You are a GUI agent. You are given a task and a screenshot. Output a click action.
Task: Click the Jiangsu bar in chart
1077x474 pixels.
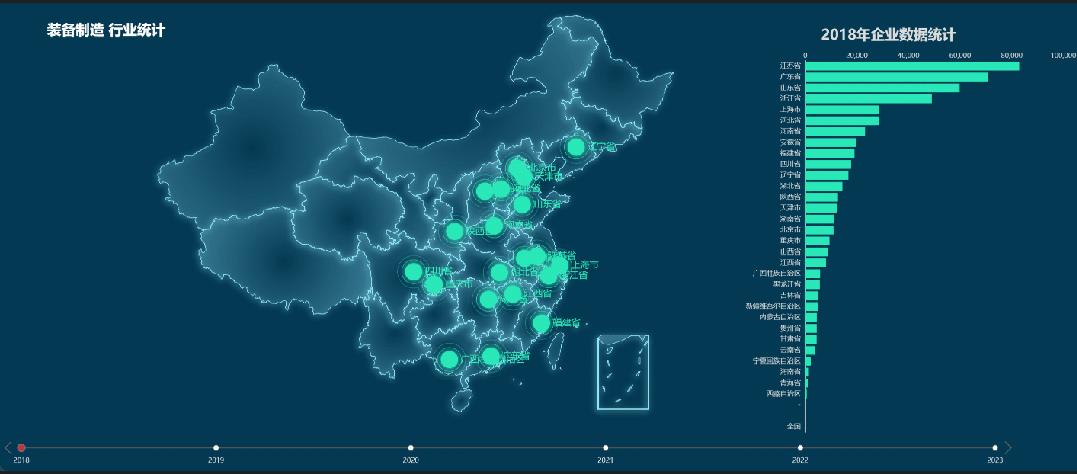(912, 66)
